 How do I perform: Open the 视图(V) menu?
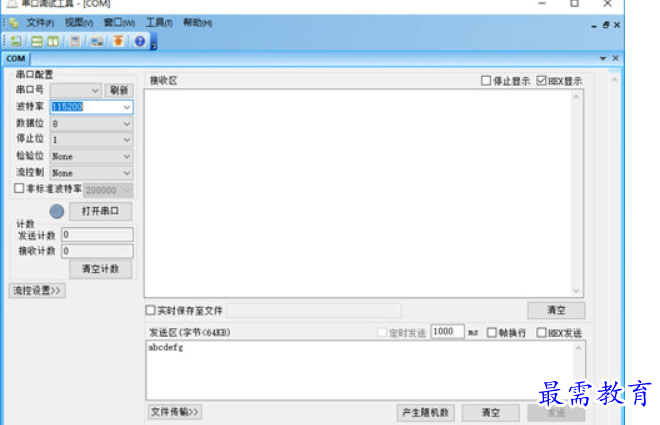tap(79, 23)
